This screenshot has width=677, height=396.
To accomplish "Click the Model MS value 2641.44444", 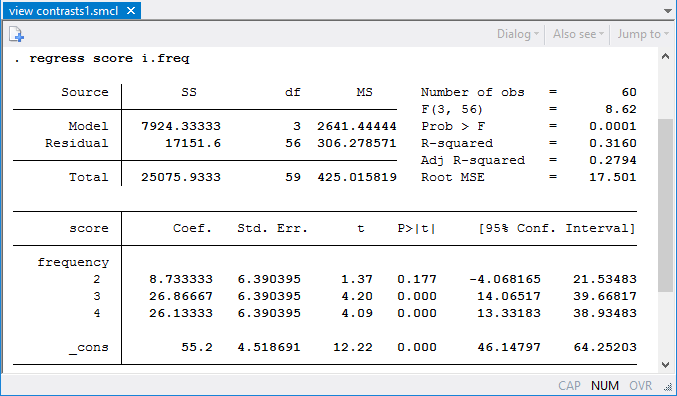I will point(357,126).
